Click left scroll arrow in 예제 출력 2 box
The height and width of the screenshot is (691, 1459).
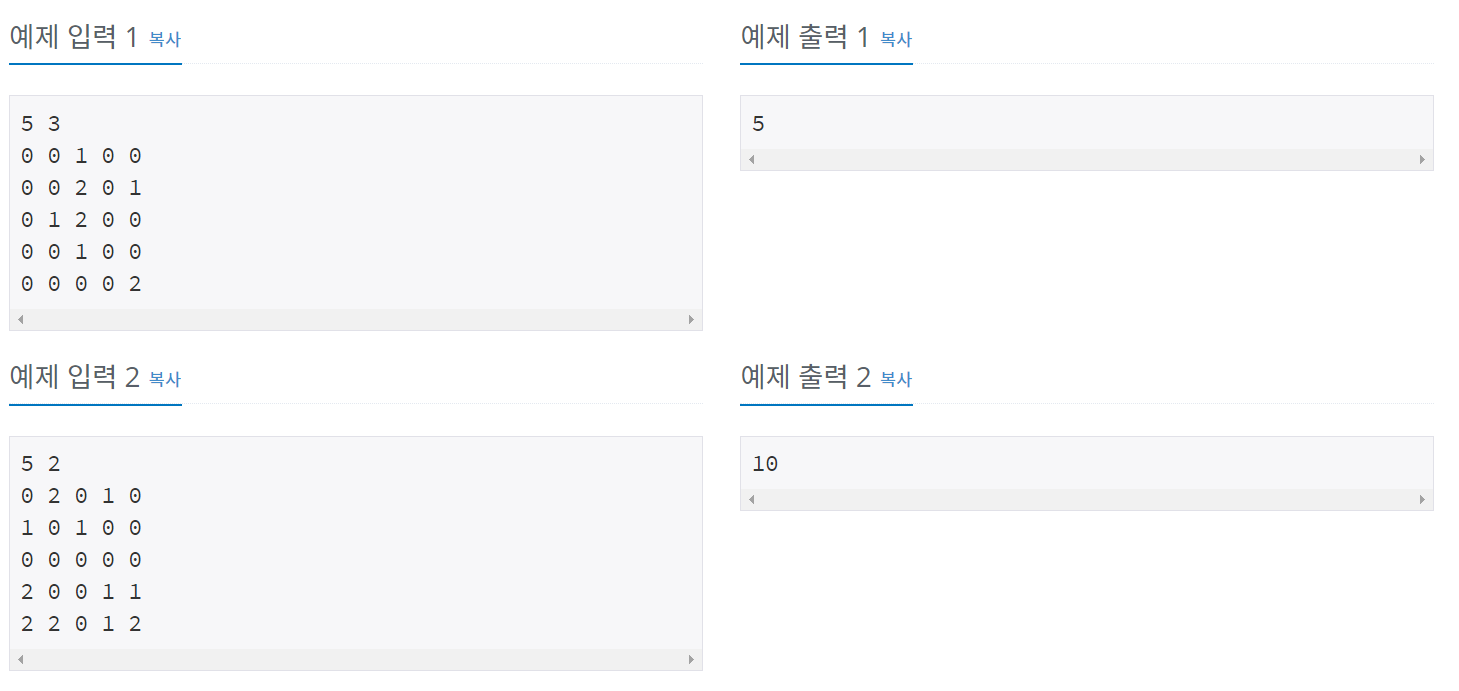(751, 500)
